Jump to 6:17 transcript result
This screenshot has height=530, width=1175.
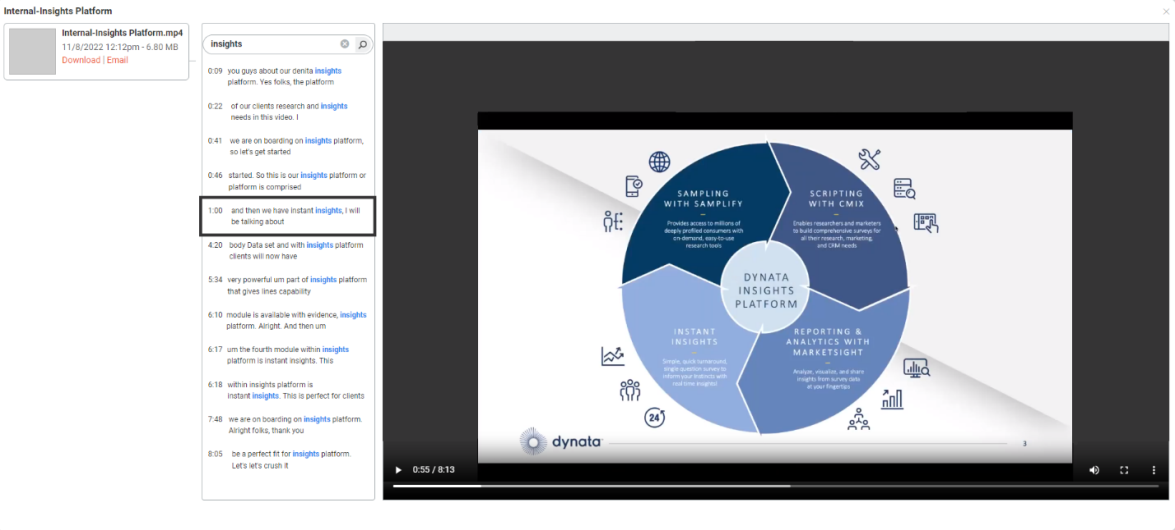pyautogui.click(x=288, y=355)
